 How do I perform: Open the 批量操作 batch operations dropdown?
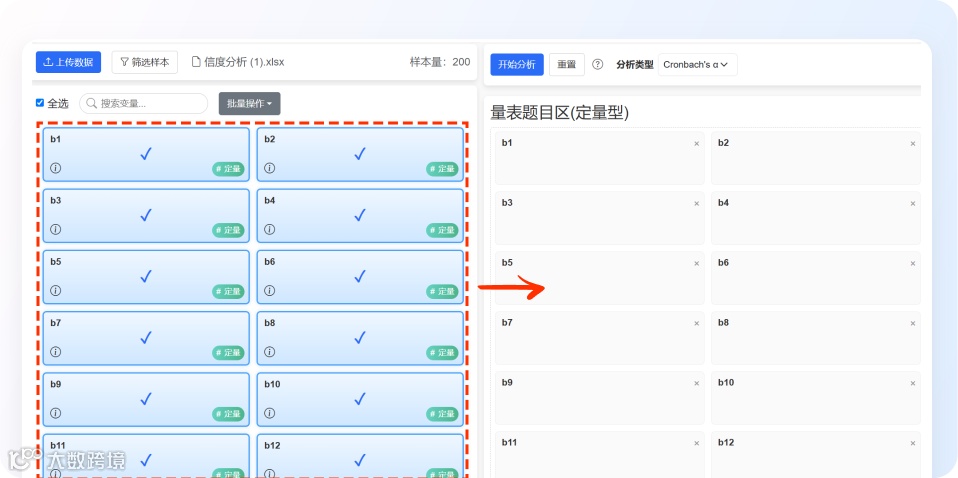click(x=249, y=103)
